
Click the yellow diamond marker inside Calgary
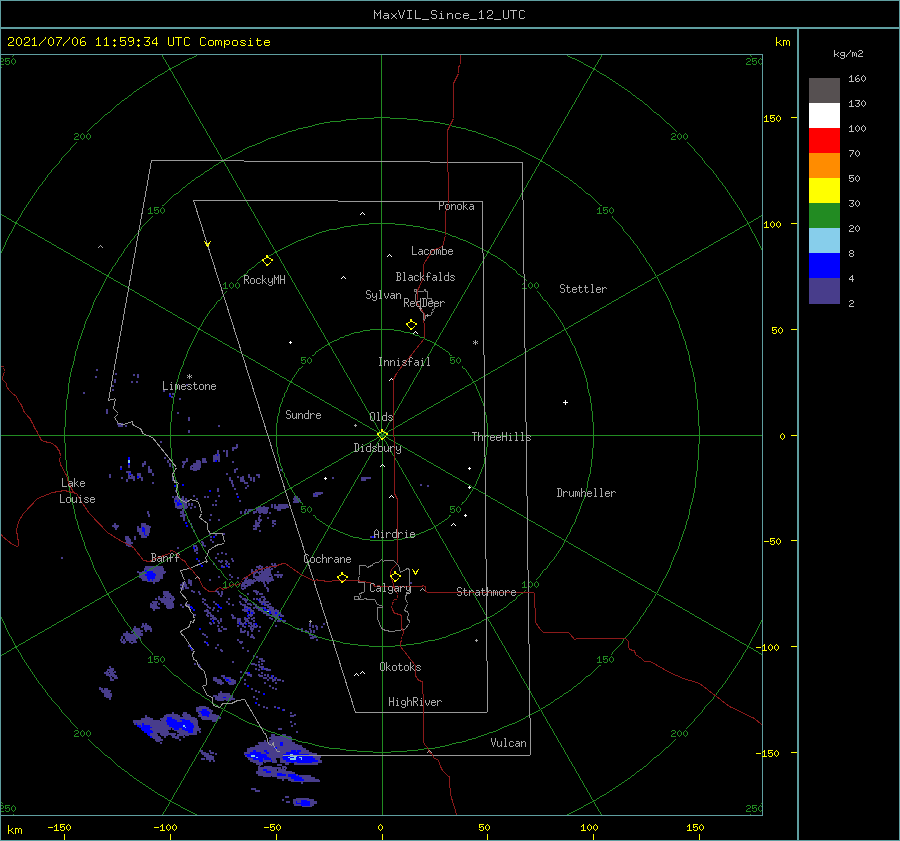coord(395,576)
